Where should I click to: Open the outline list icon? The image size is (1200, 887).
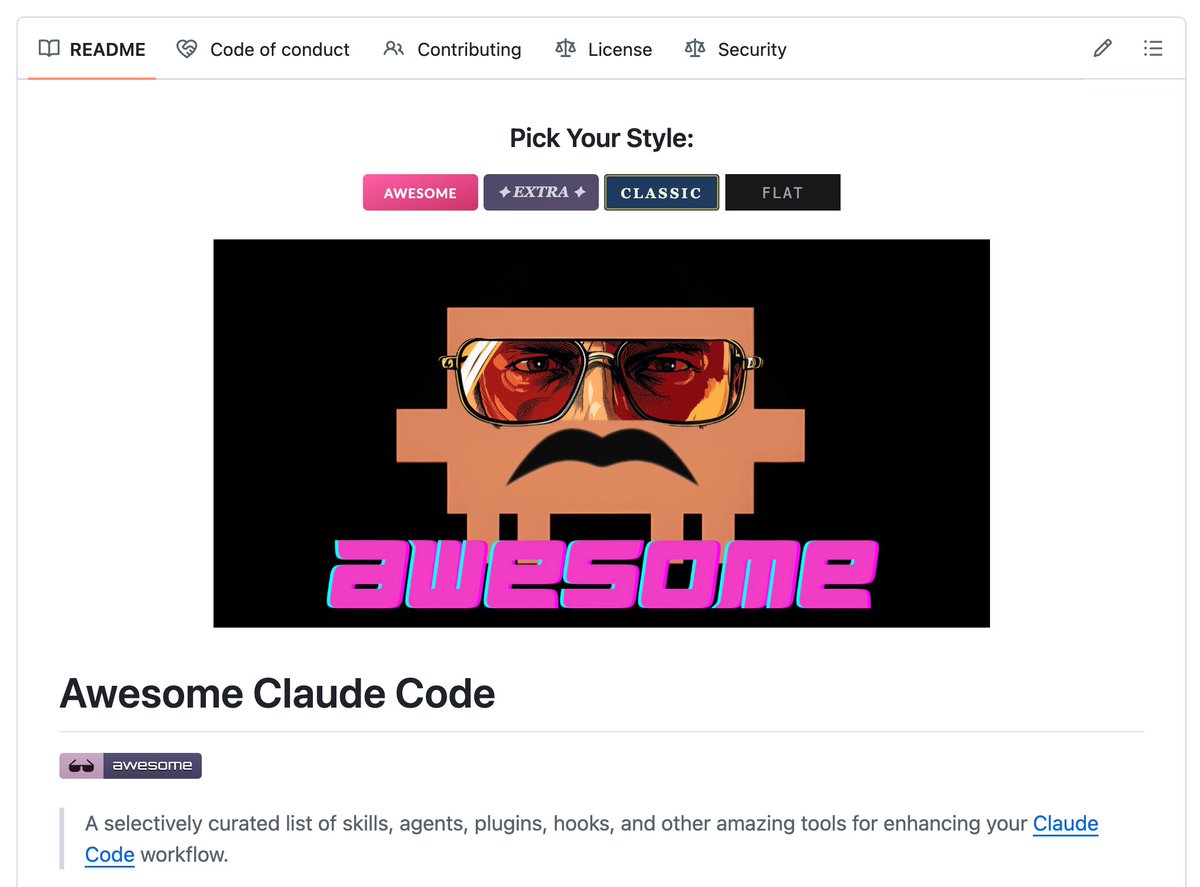[1153, 48]
